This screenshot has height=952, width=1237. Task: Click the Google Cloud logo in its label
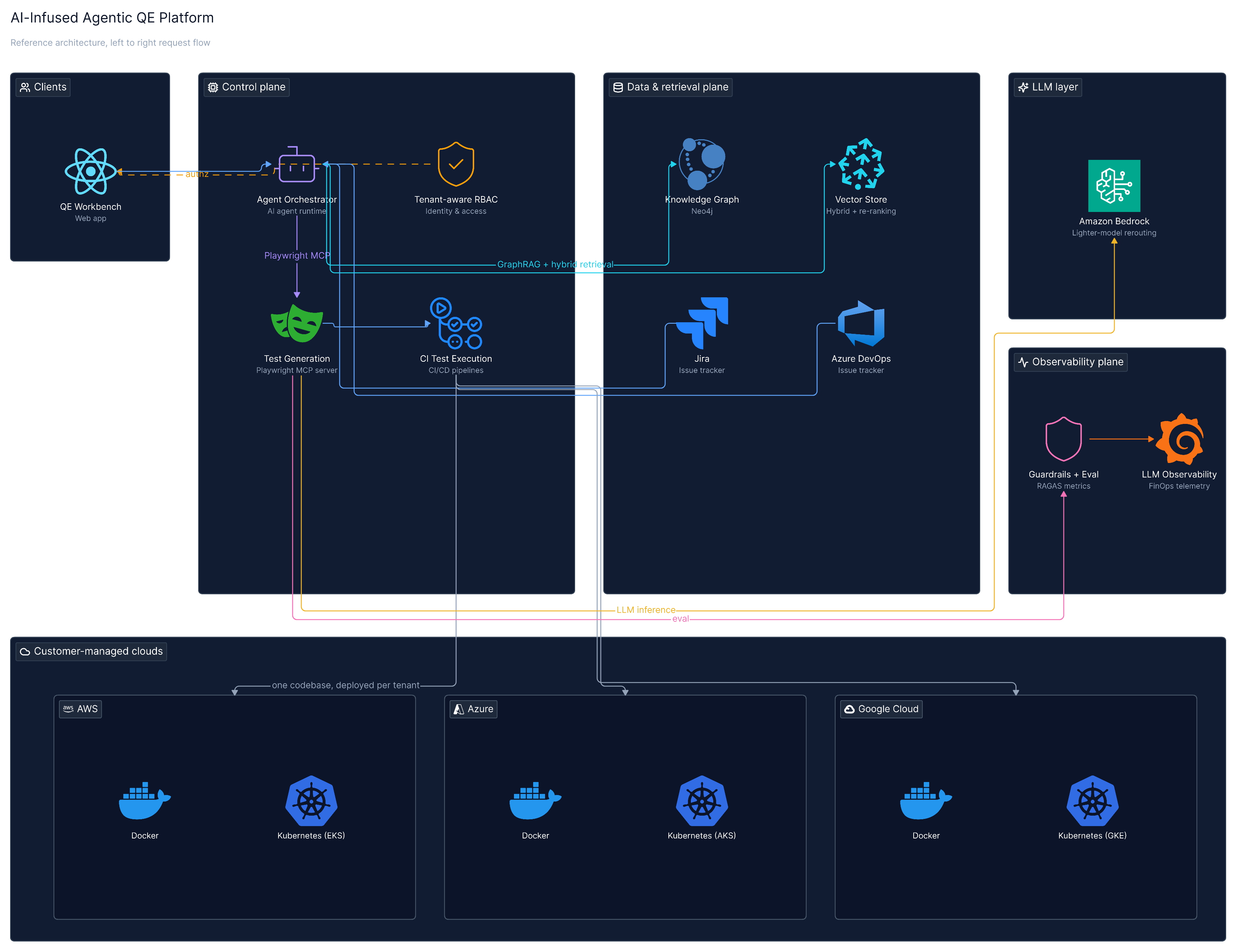(850, 709)
